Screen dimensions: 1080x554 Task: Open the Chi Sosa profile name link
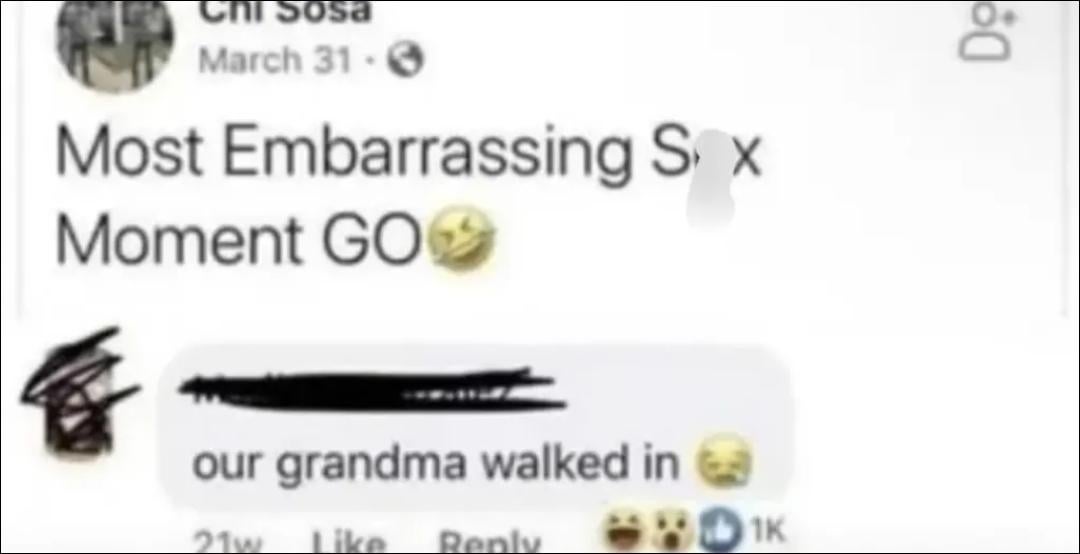(285, 11)
